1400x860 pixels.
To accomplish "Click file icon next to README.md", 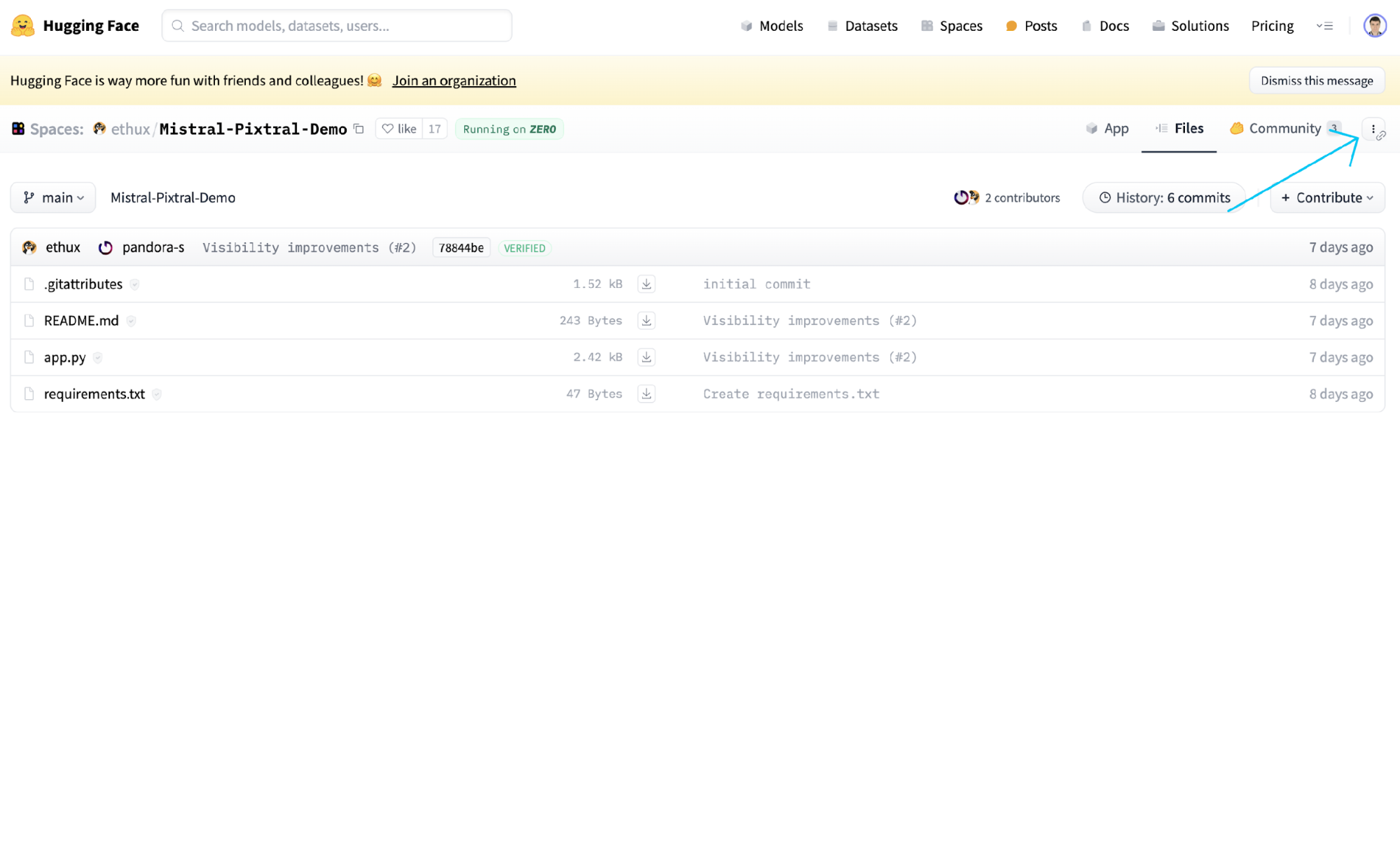I will coord(29,320).
